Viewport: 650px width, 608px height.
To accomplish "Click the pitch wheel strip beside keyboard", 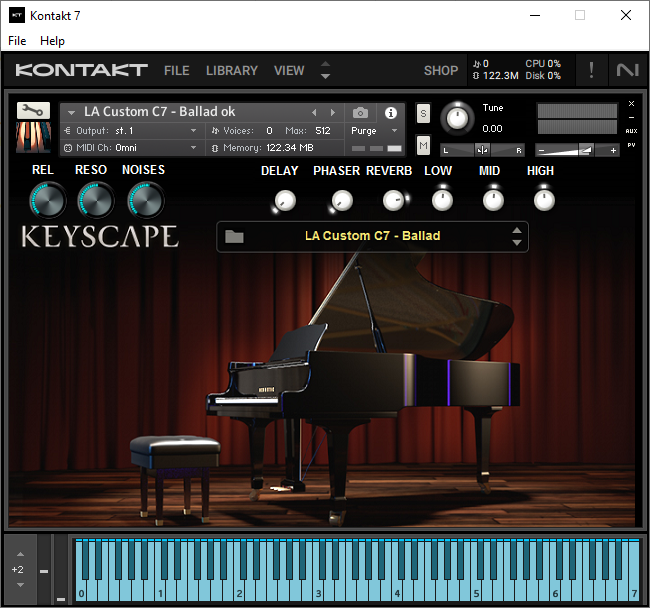I will pos(44,569).
